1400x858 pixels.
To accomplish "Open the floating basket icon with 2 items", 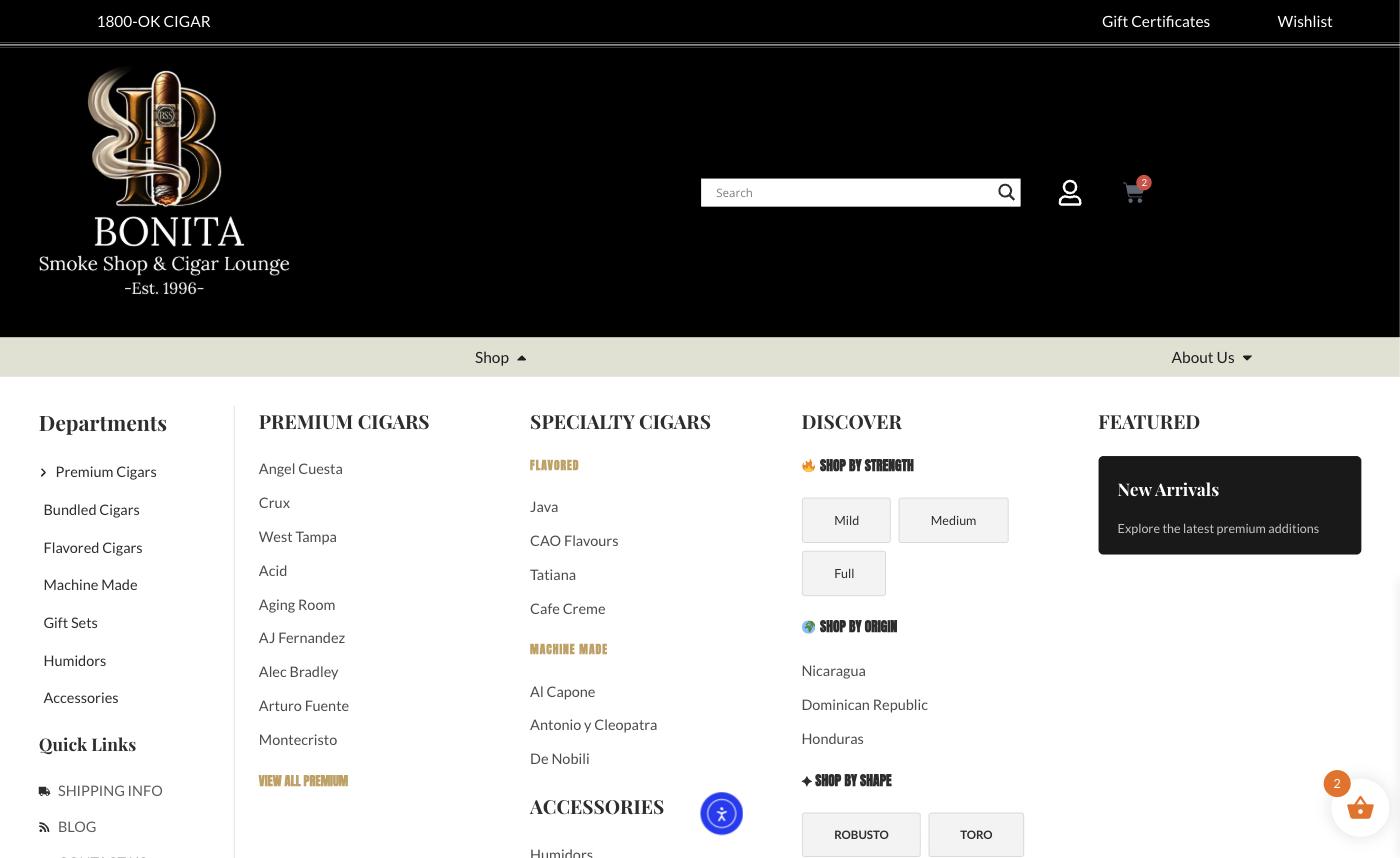I will (x=1360, y=807).
